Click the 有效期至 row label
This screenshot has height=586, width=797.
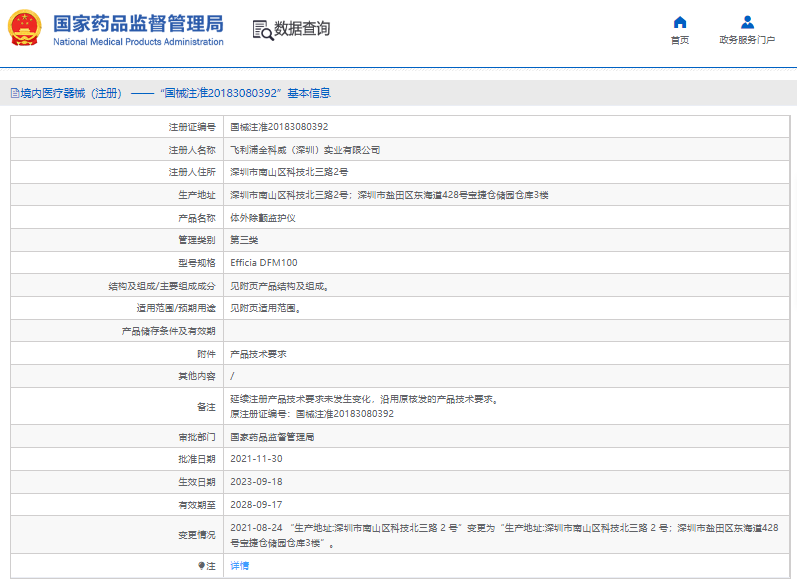coord(197,505)
